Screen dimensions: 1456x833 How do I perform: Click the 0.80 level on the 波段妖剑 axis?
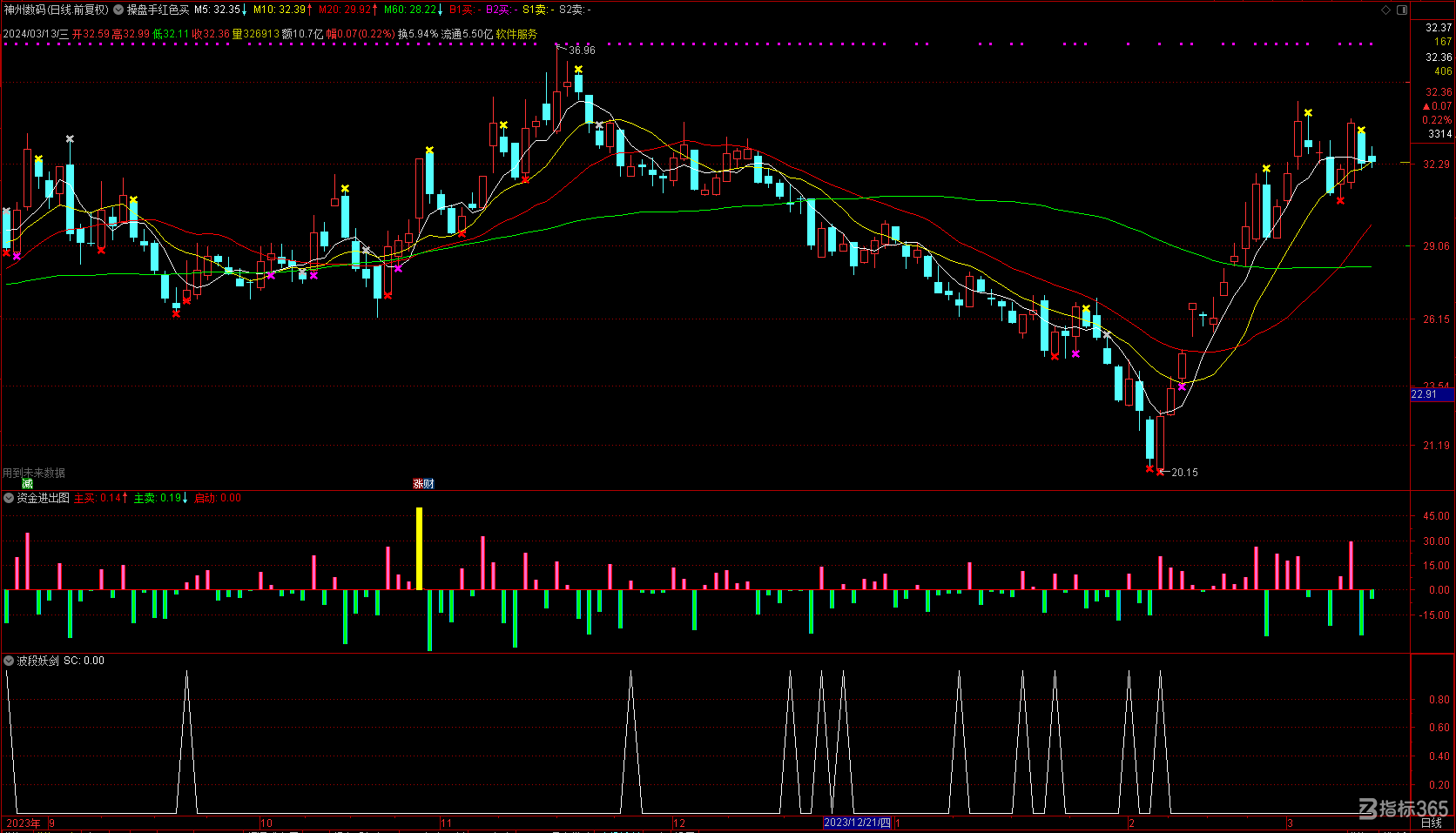click(x=1439, y=700)
